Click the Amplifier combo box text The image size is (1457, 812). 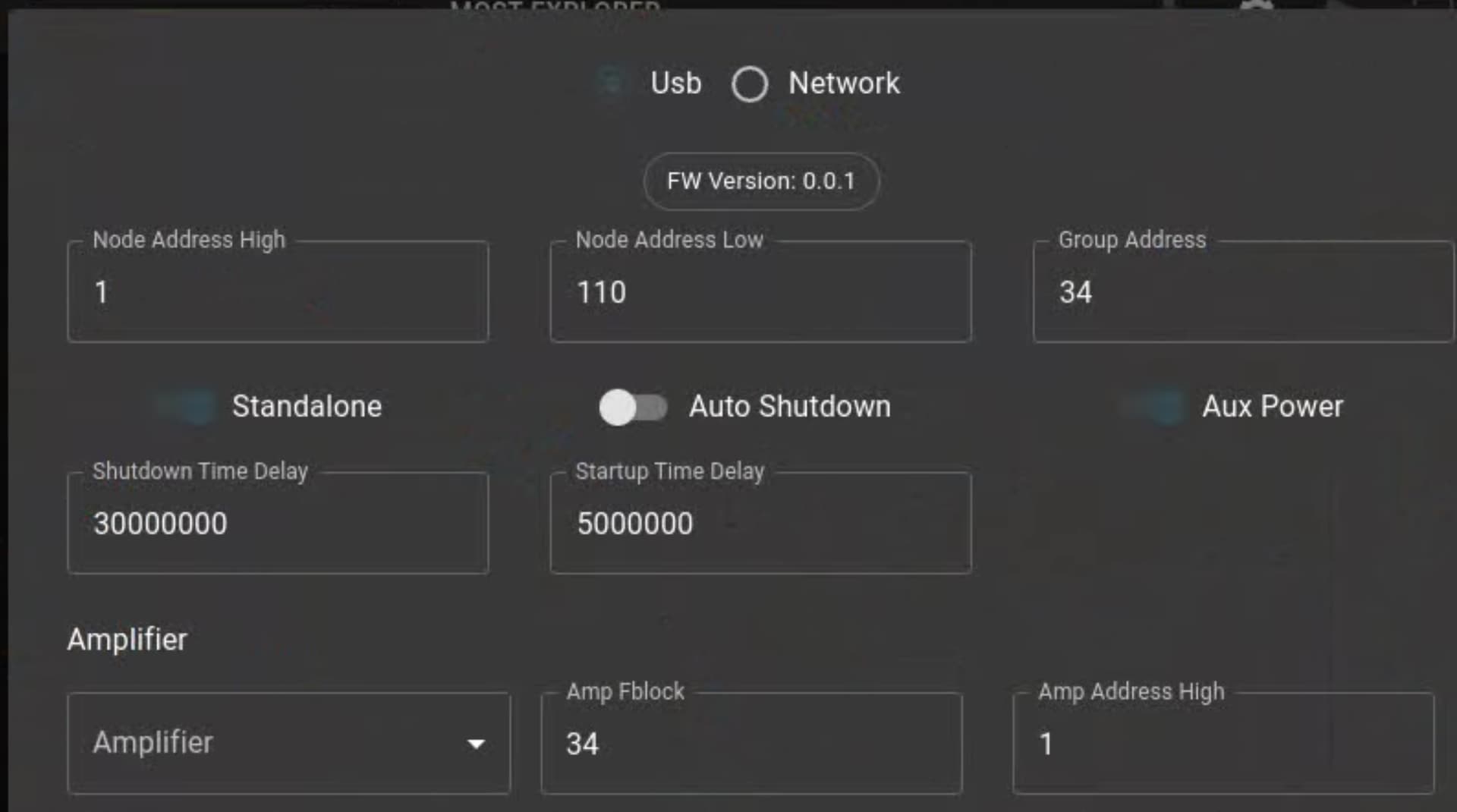click(153, 742)
